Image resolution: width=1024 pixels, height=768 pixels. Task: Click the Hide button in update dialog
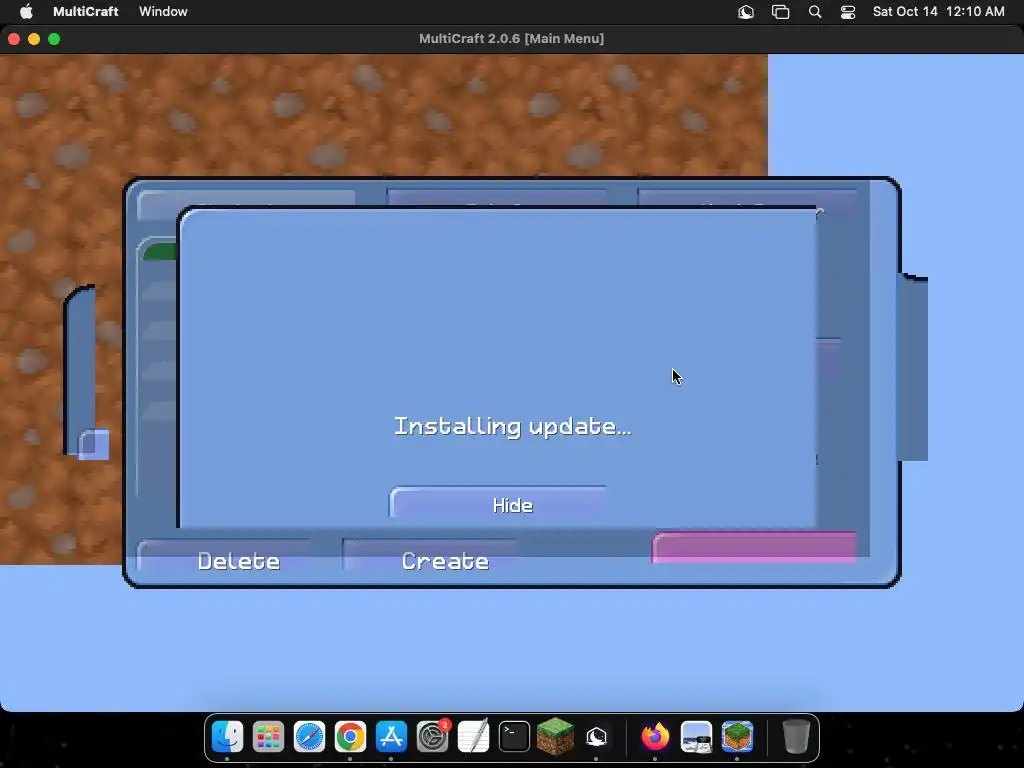click(498, 503)
